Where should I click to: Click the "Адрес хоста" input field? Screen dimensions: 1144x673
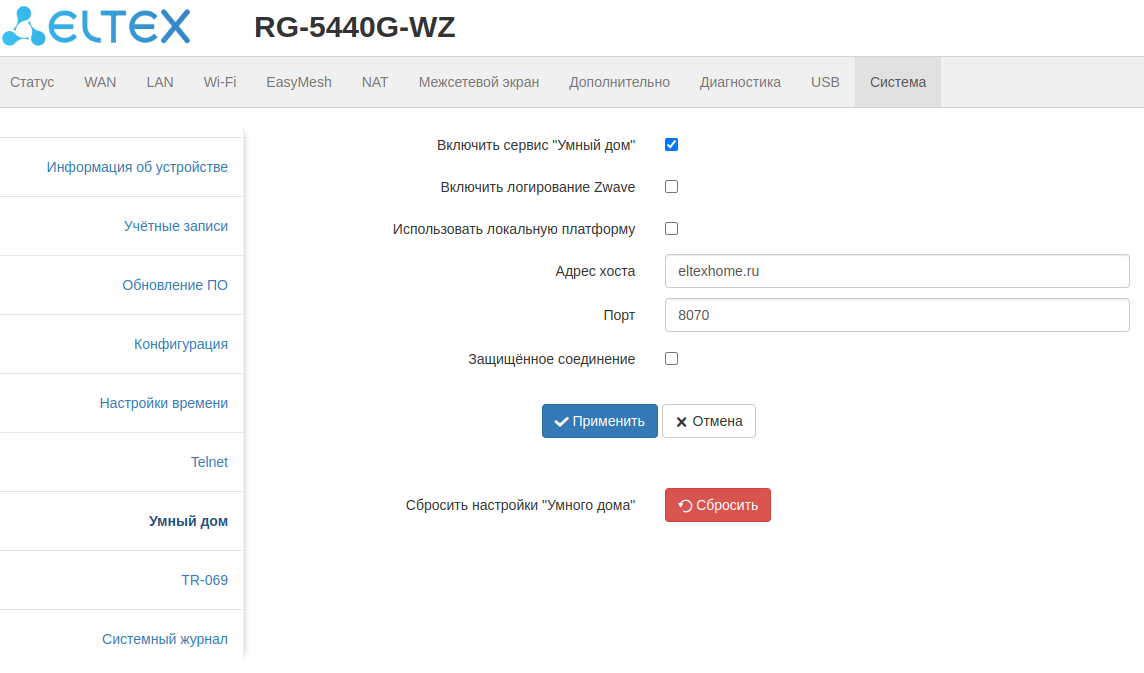click(x=896, y=271)
